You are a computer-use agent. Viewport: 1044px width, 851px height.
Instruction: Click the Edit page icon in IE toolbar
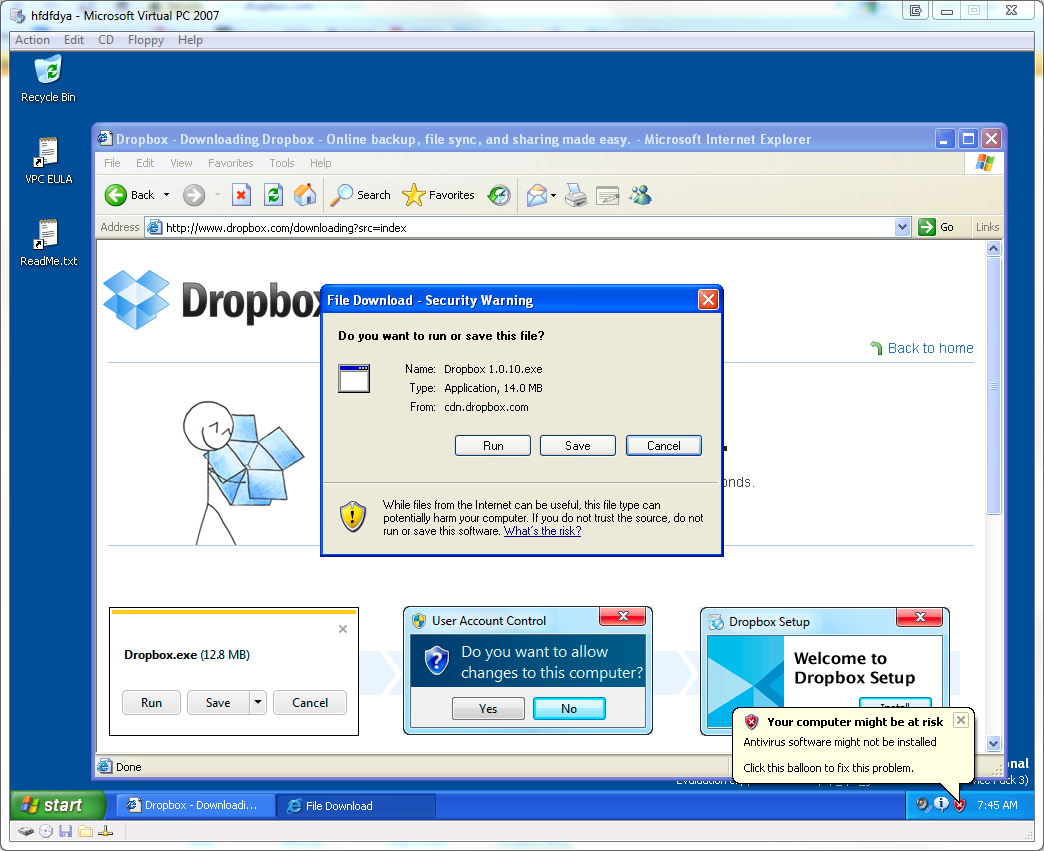point(607,195)
